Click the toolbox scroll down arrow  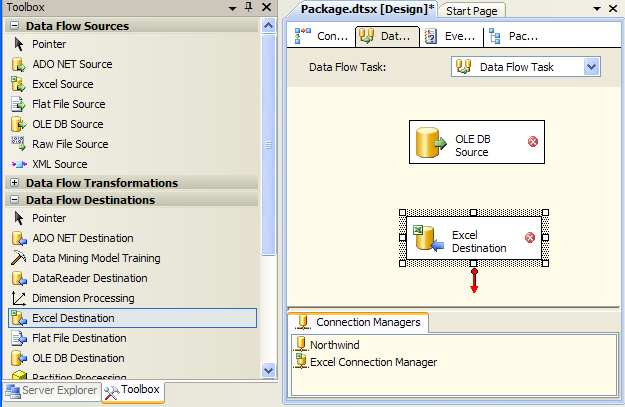click(269, 370)
